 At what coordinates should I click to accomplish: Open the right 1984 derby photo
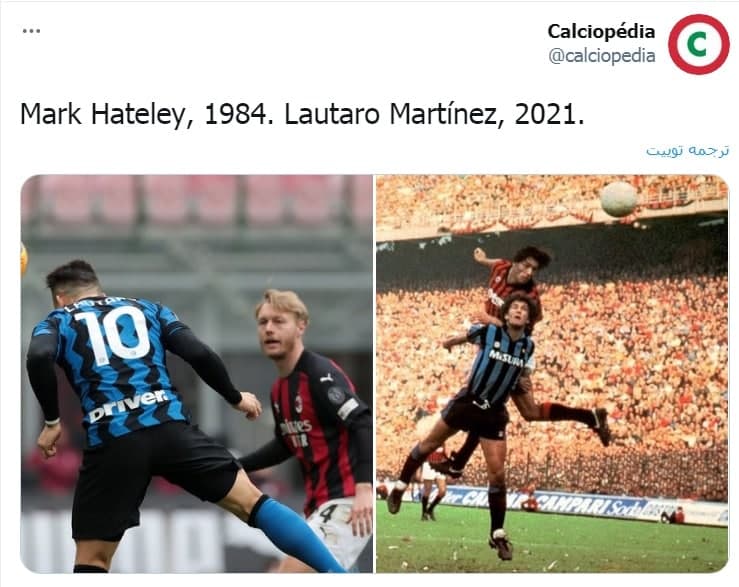552,374
